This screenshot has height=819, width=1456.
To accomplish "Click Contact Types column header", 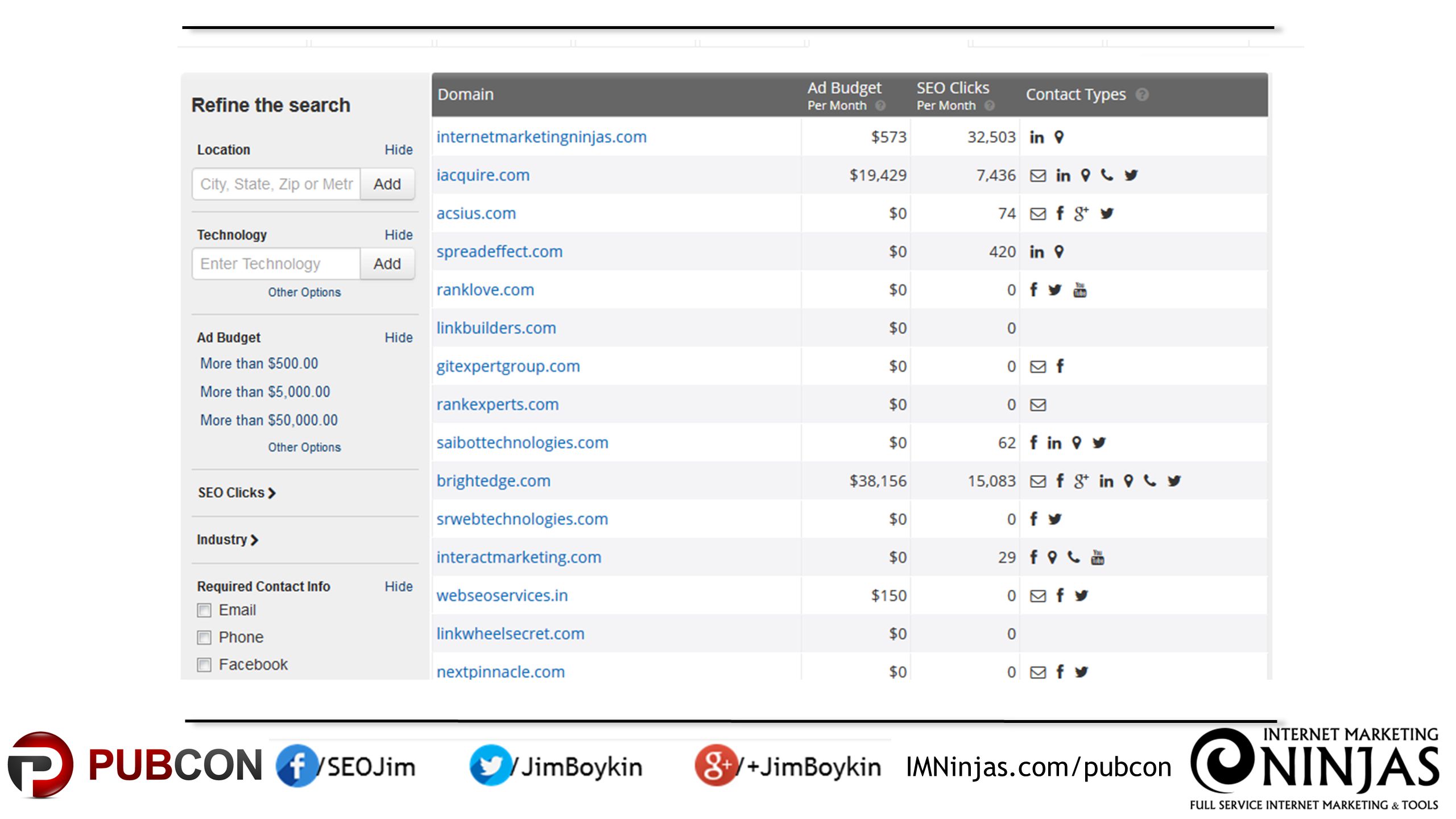I will pos(1076,94).
